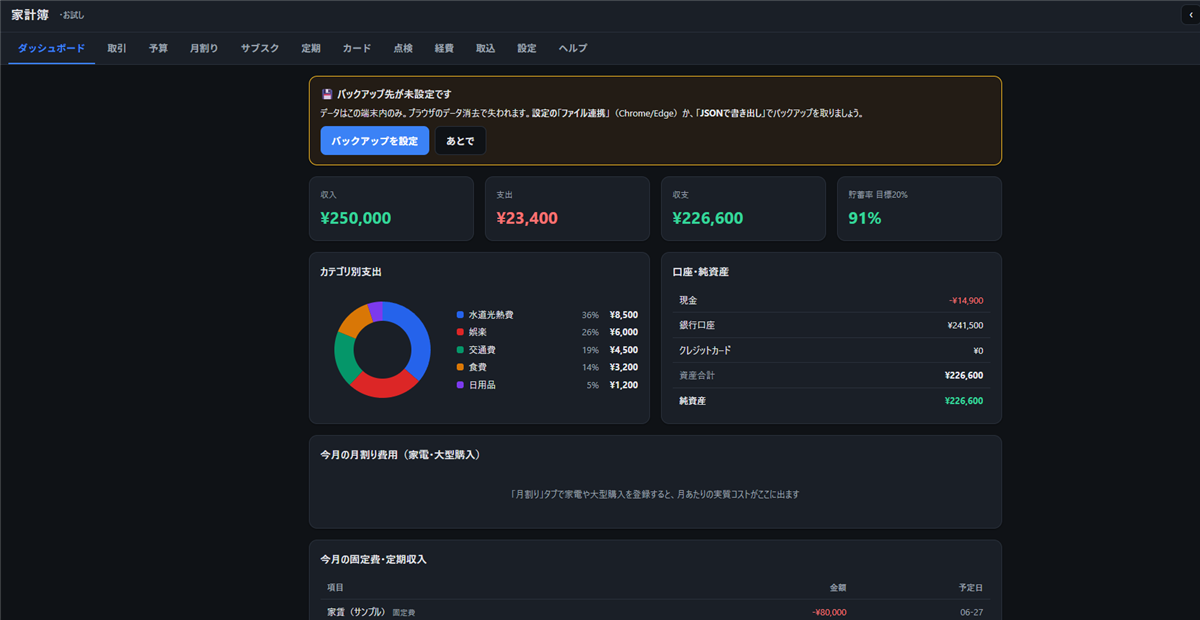
Task: Switch to the 取引 tab
Action: click(x=117, y=48)
